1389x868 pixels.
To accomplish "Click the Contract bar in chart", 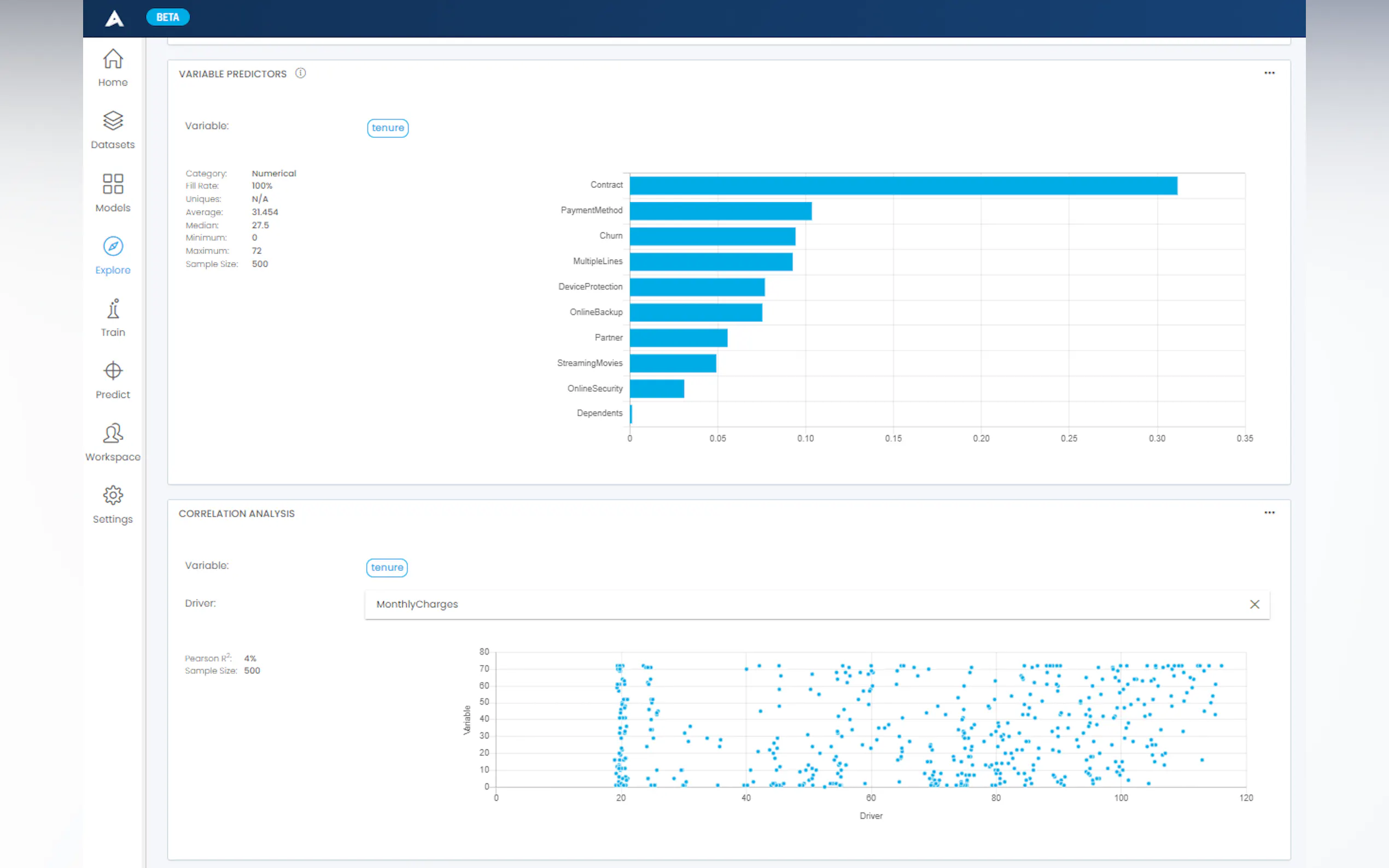I will (903, 185).
